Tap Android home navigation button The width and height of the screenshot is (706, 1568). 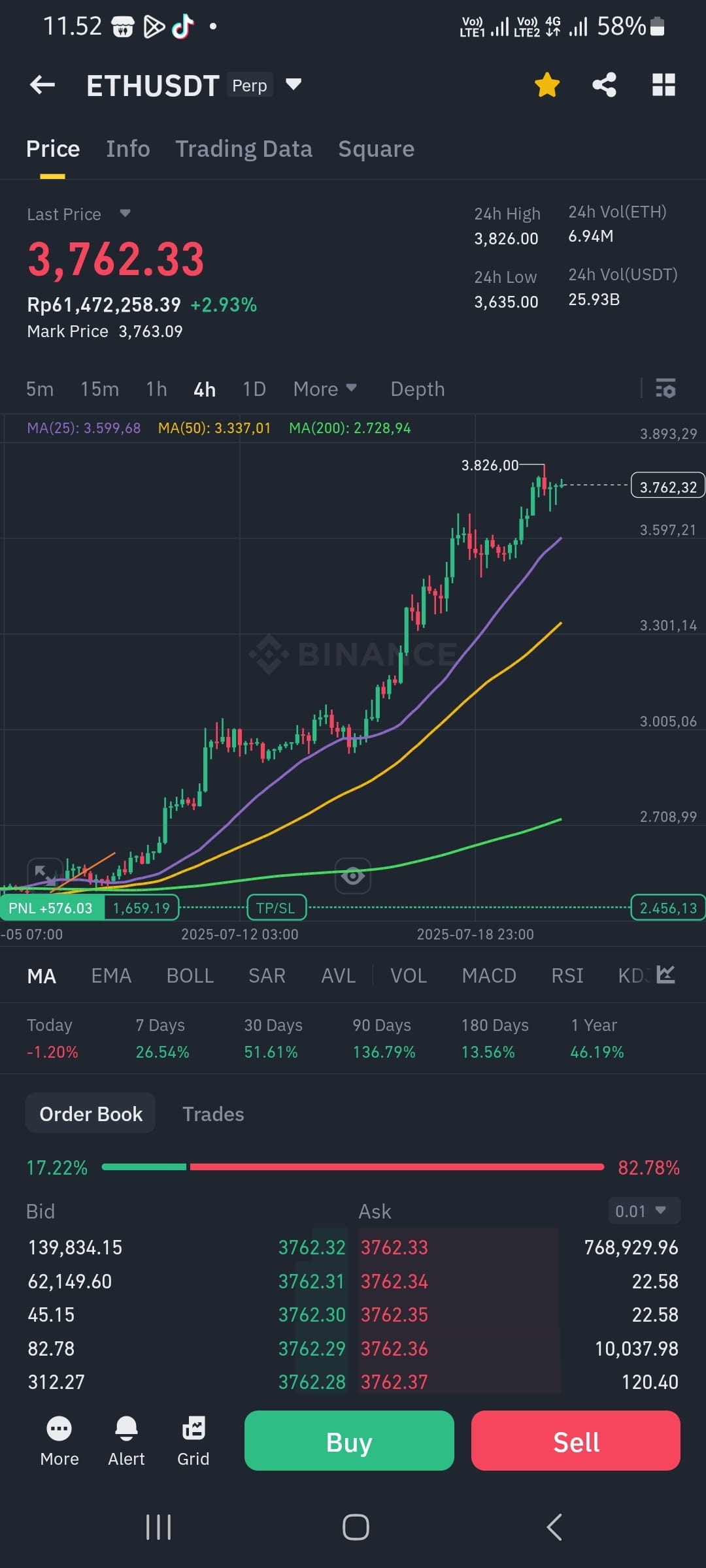tap(356, 1527)
